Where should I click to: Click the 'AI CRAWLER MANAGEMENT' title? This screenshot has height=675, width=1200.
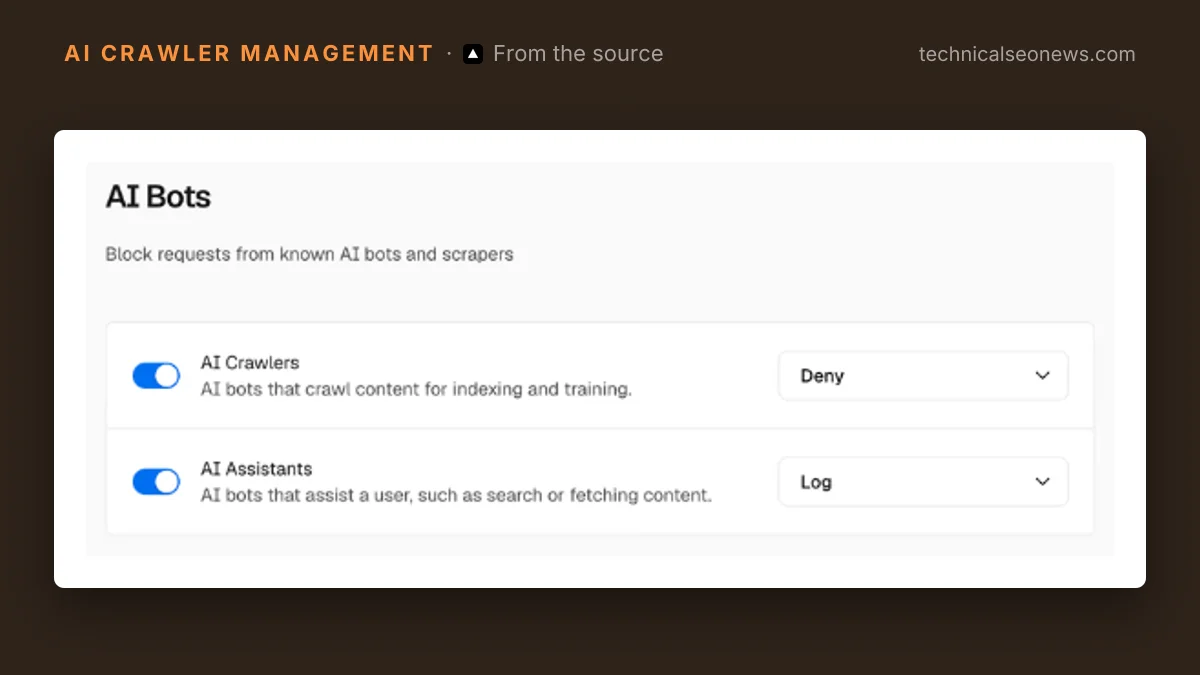[249, 53]
